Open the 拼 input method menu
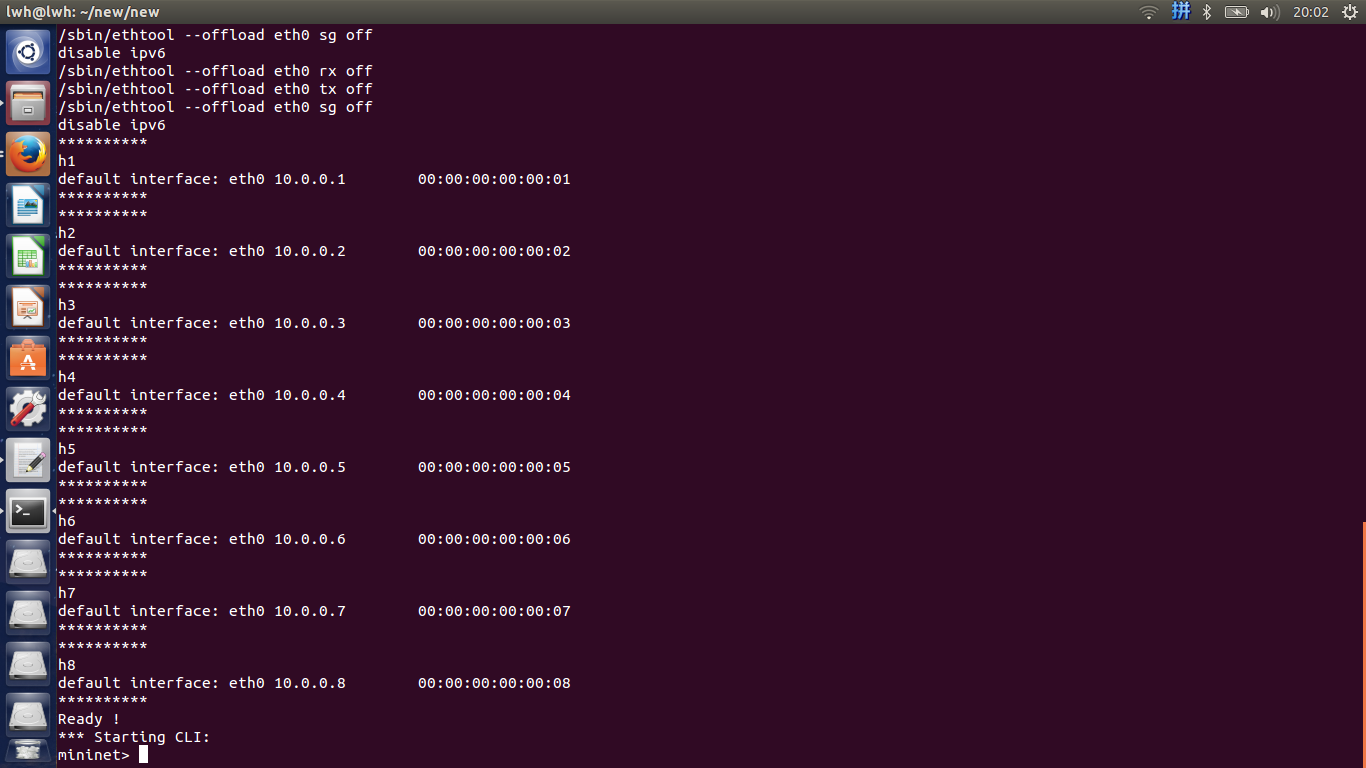This screenshot has height=768, width=1366. click(1181, 12)
